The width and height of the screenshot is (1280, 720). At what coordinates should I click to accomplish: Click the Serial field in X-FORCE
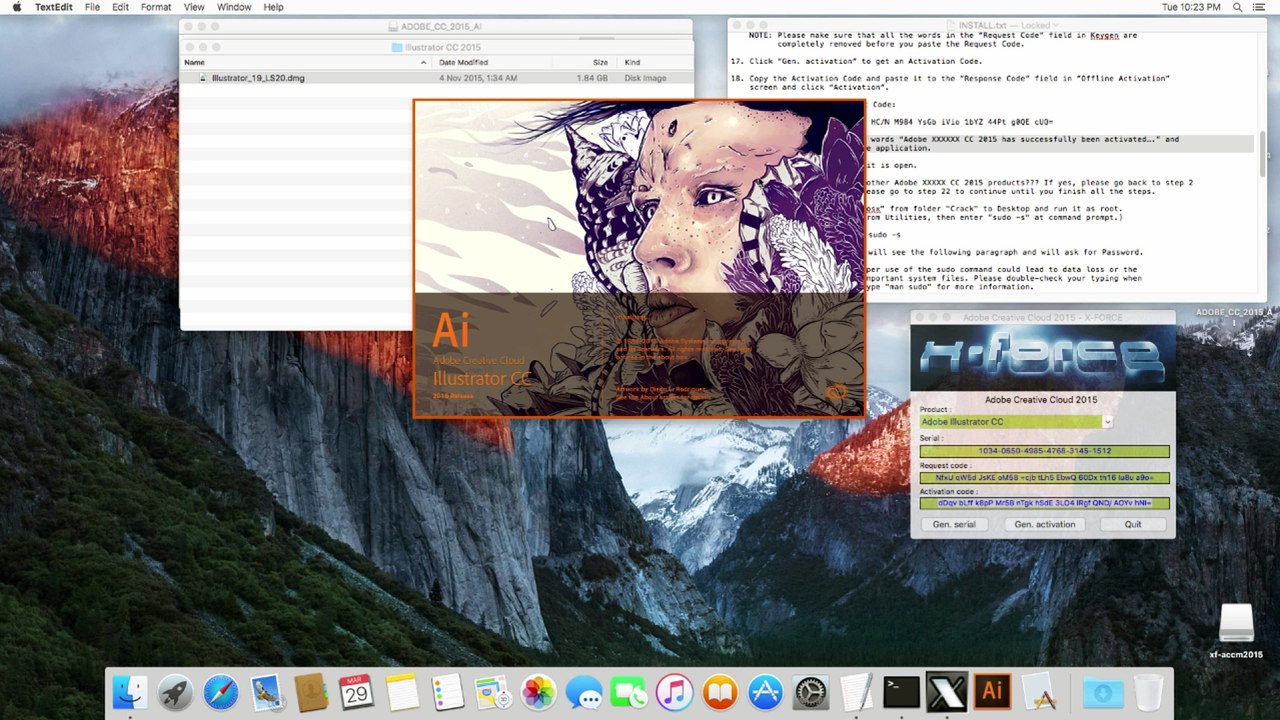tap(1045, 452)
